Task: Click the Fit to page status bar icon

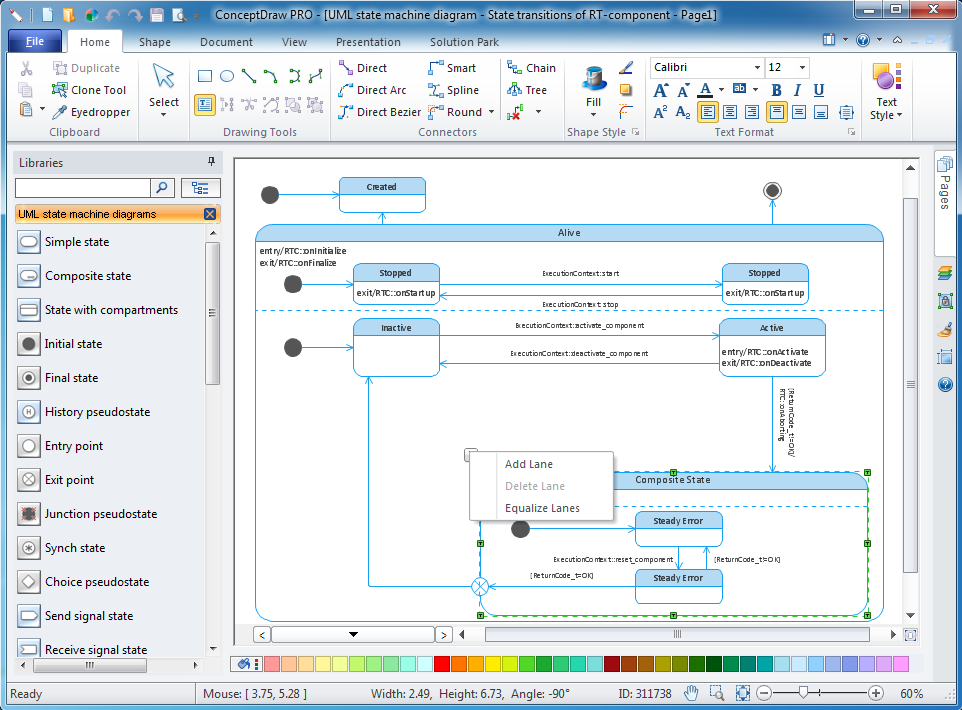Action: 742,693
